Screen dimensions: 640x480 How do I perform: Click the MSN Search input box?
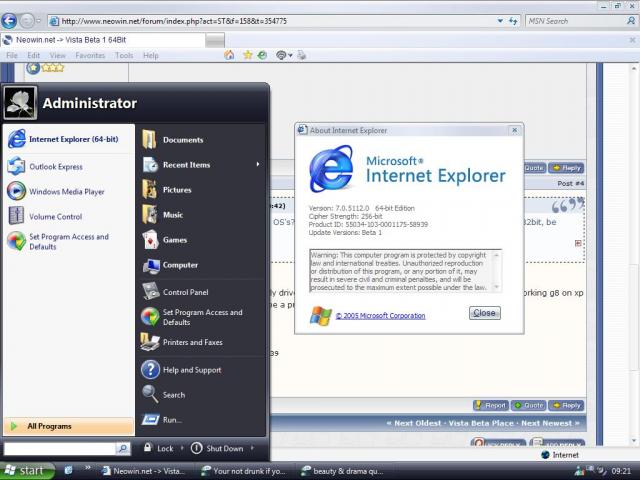[x=576, y=21]
